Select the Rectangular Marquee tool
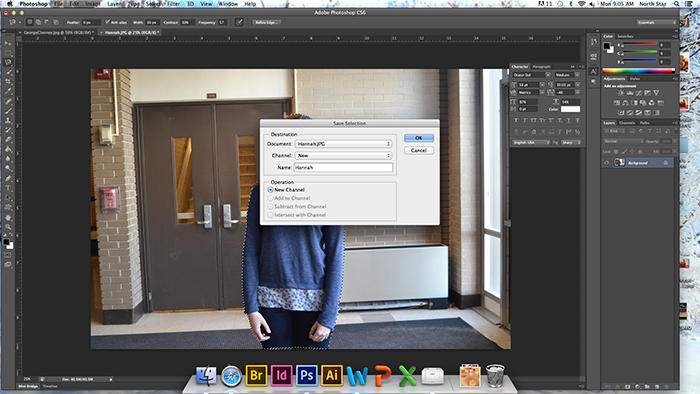 point(8,53)
